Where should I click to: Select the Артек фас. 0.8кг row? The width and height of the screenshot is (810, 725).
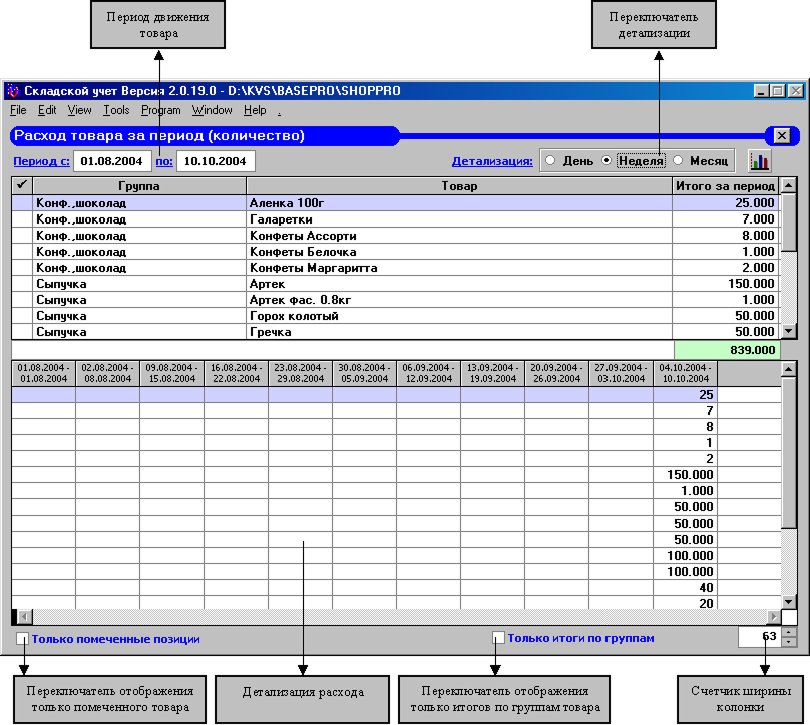pos(396,300)
